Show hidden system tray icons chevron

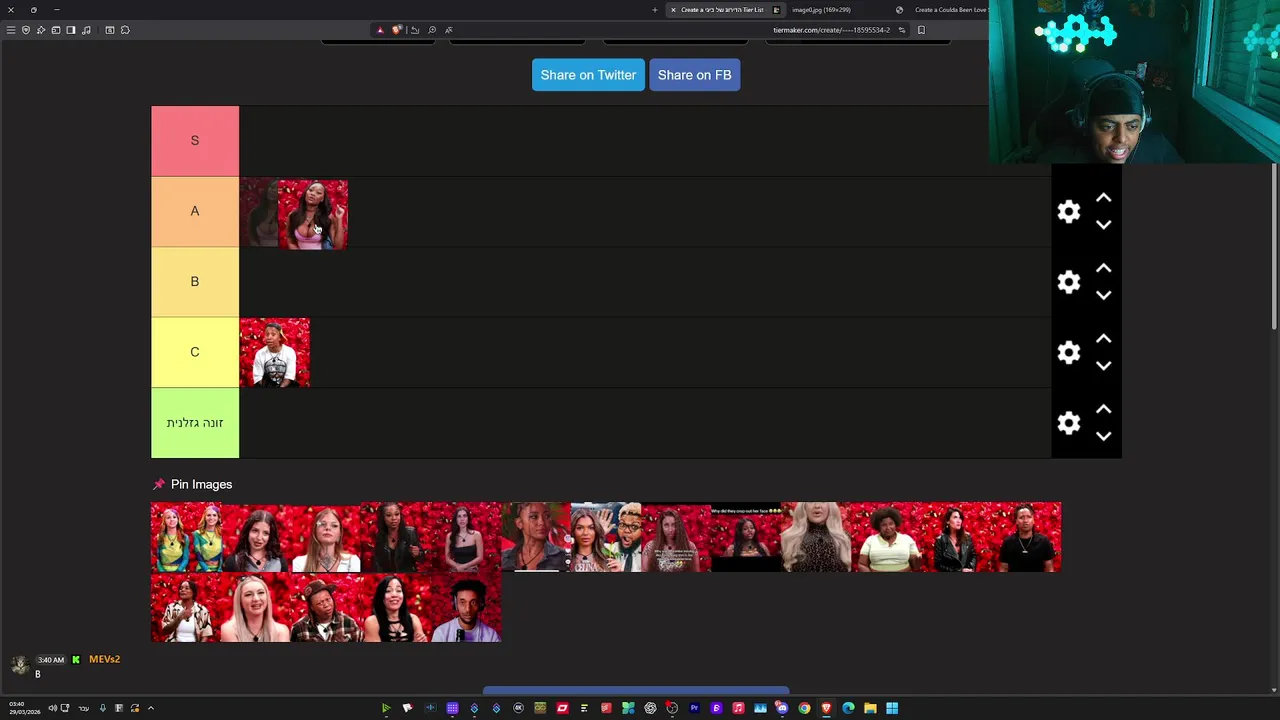[151, 708]
